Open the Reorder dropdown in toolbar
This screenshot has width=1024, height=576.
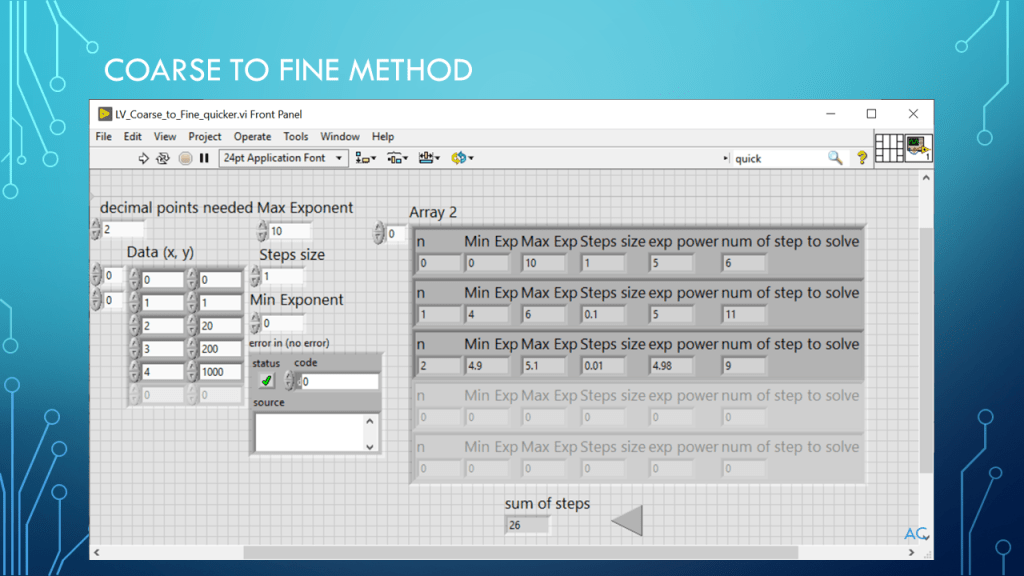point(462,158)
